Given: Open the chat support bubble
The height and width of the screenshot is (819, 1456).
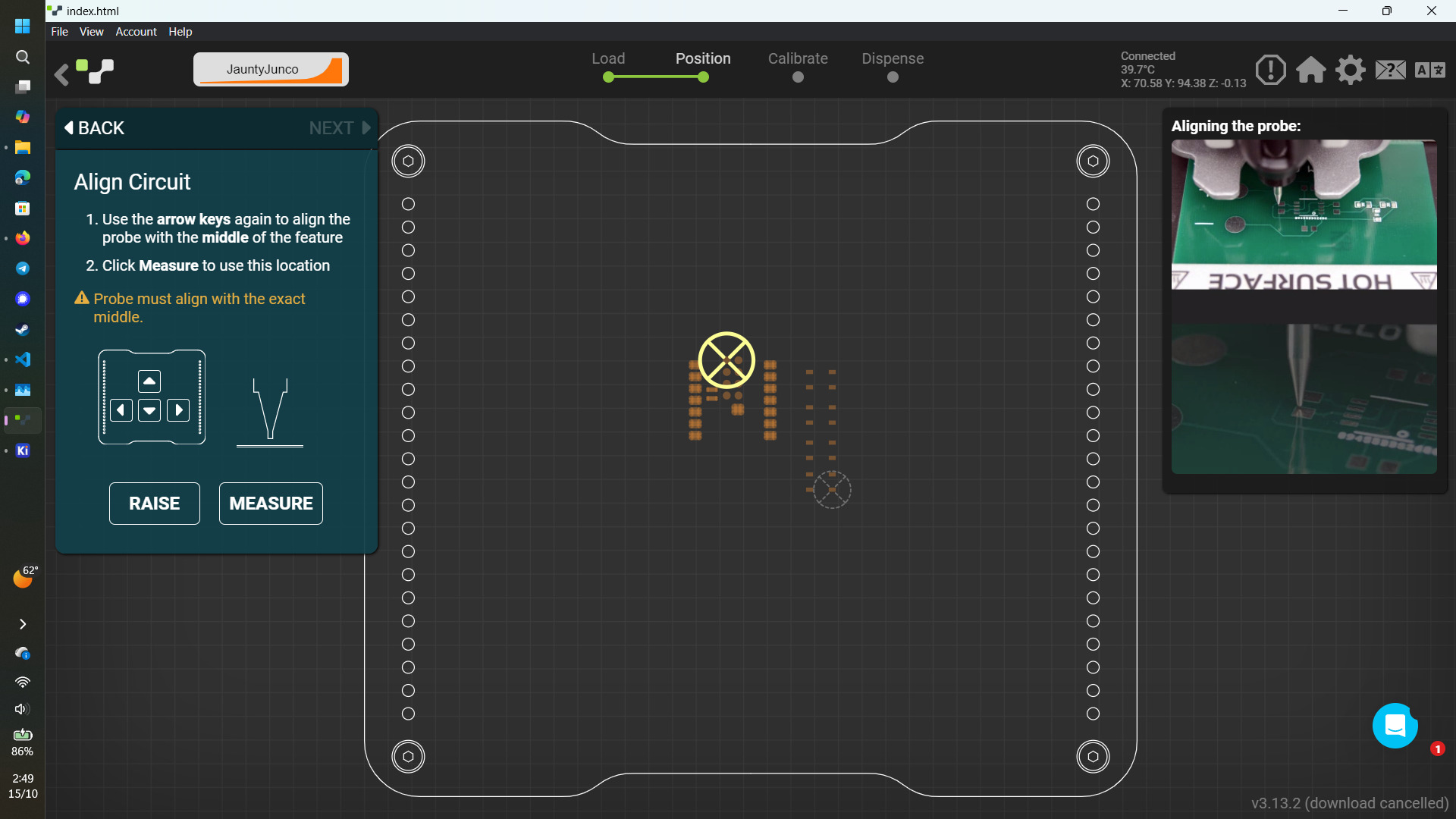Looking at the screenshot, I should click(1395, 726).
